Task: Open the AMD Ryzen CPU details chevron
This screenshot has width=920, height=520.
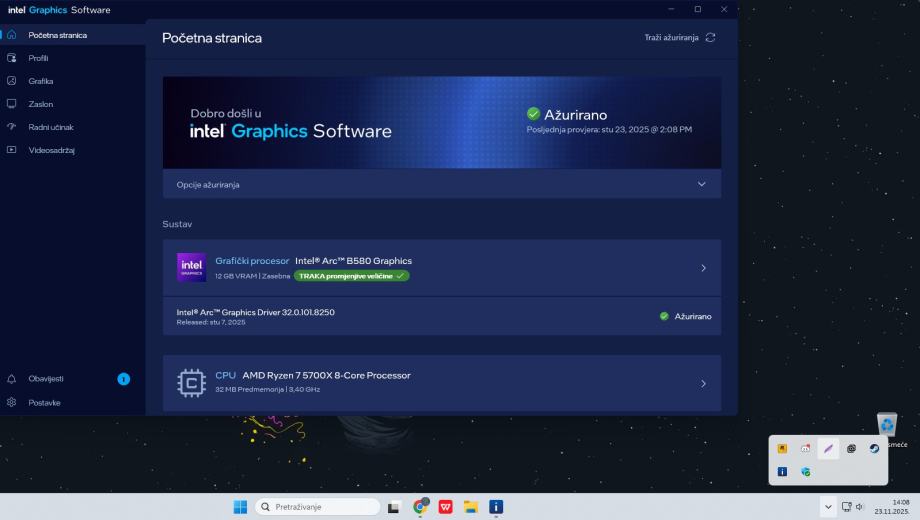Action: coord(703,384)
